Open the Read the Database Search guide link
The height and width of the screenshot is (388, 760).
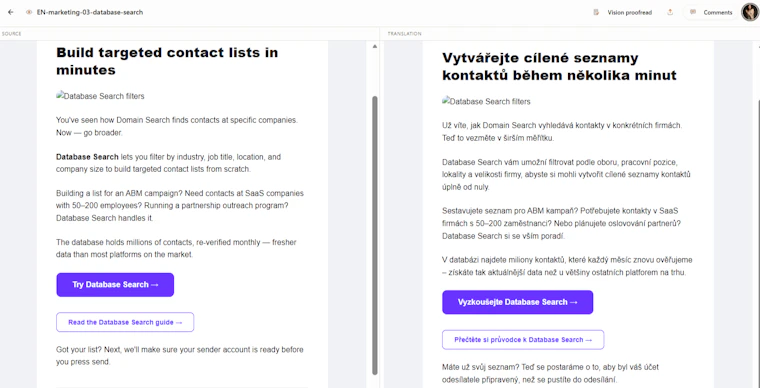pyautogui.click(x=125, y=322)
